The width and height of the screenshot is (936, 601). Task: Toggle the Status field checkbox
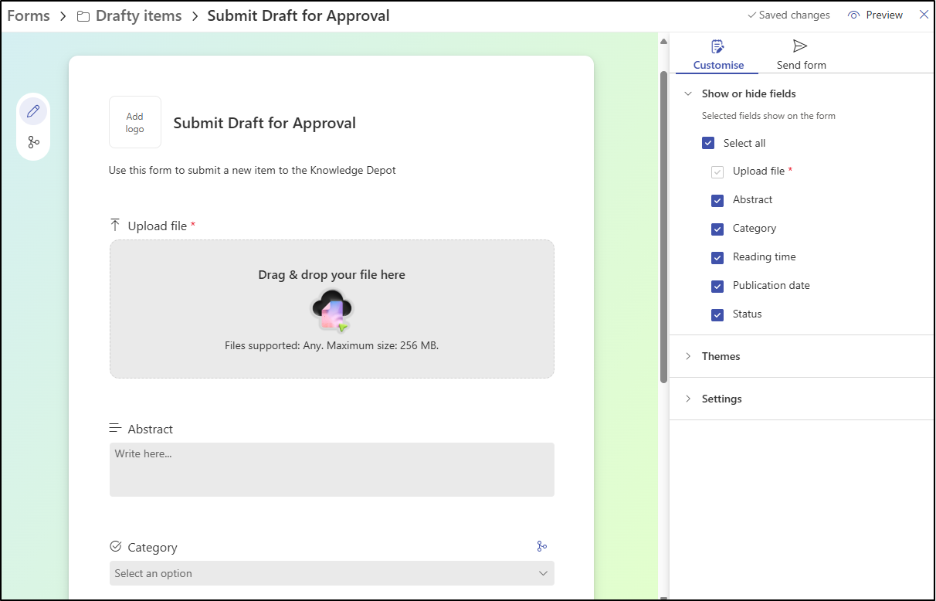717,314
